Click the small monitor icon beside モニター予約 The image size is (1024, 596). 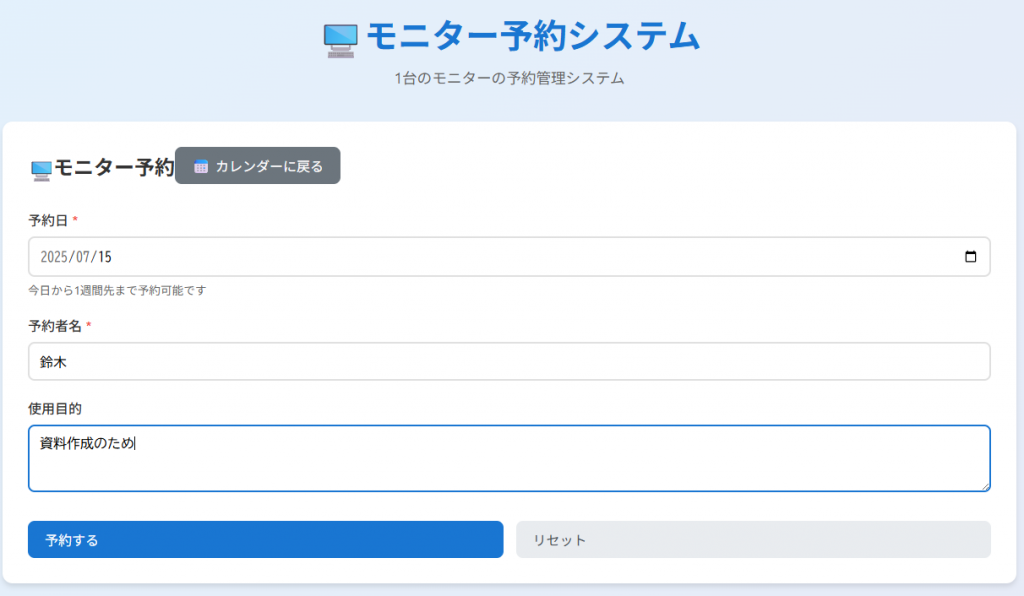41,170
